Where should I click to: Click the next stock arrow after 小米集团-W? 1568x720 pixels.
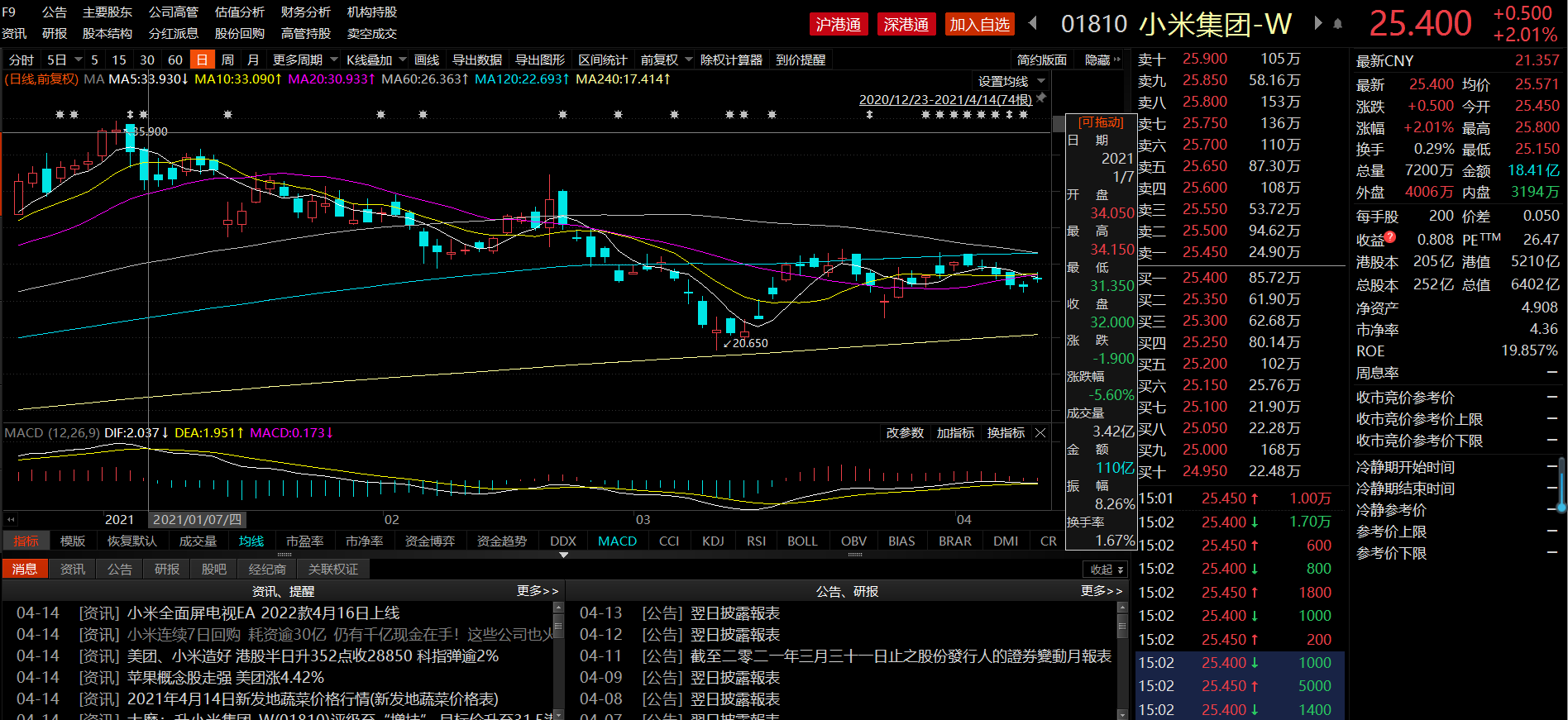1318,23
